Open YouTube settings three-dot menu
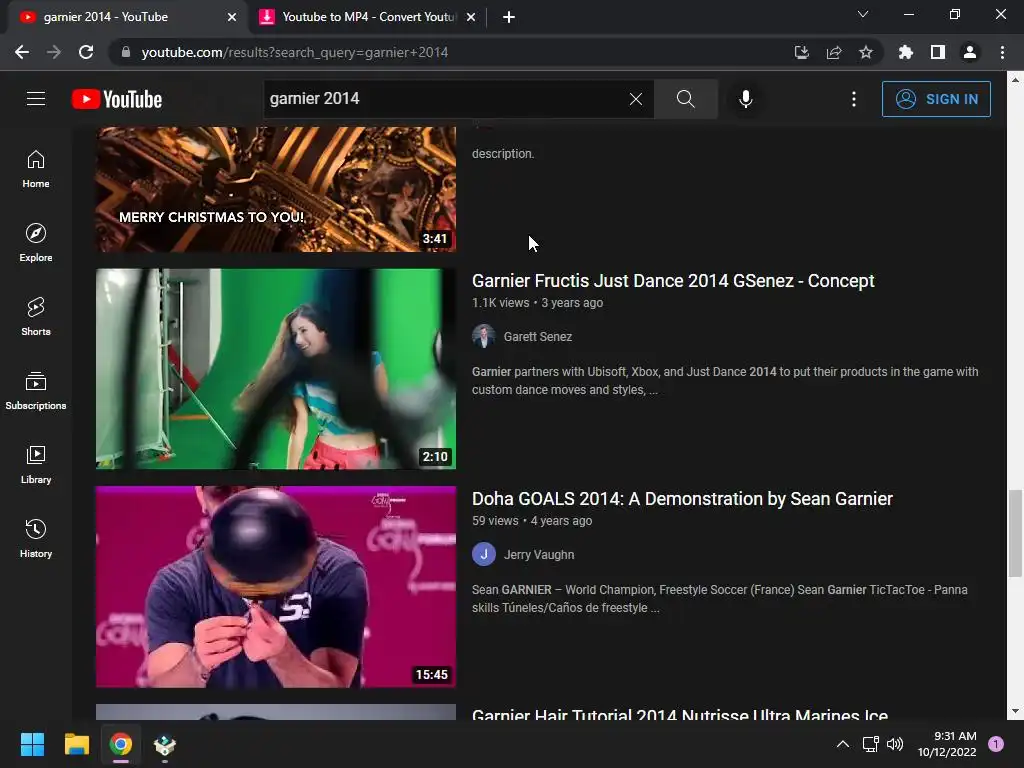This screenshot has width=1024, height=768. 854,99
